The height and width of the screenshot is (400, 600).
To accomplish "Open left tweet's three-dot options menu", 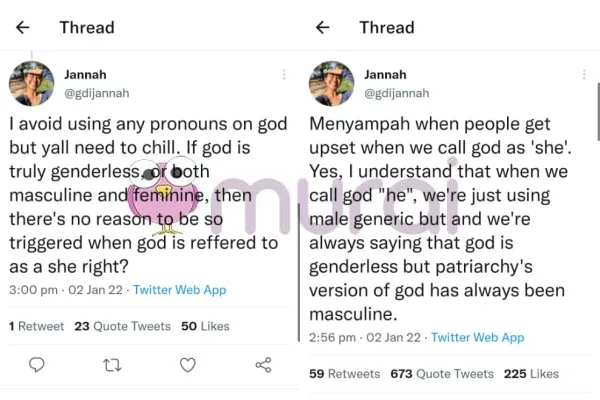I will (x=283, y=75).
